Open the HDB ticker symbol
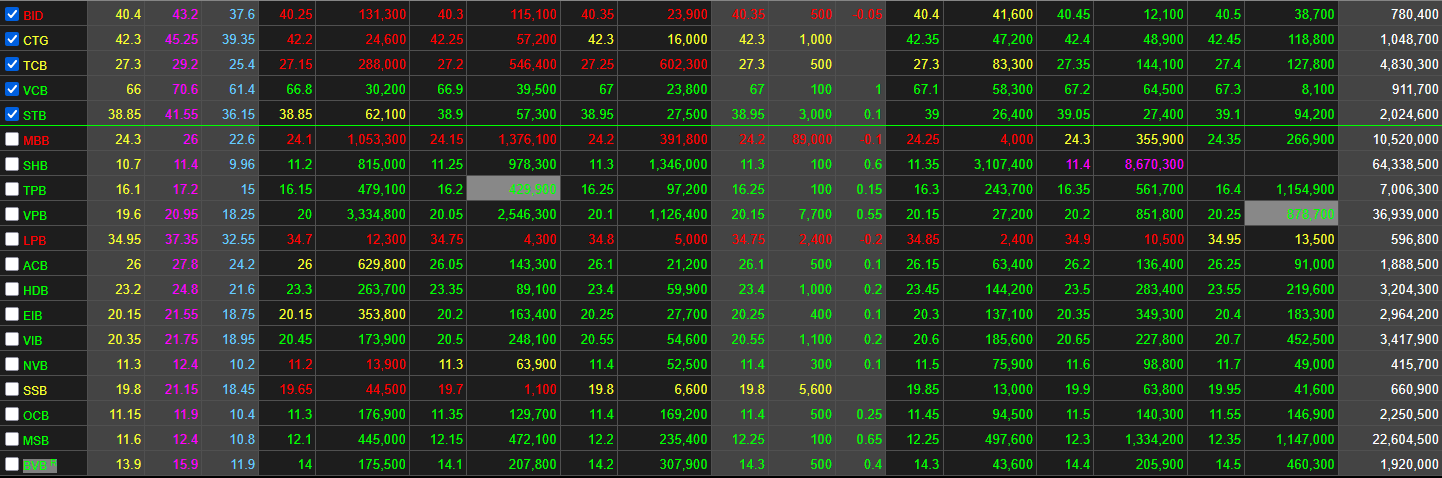Image resolution: width=1442 pixels, height=478 pixels. (35, 291)
